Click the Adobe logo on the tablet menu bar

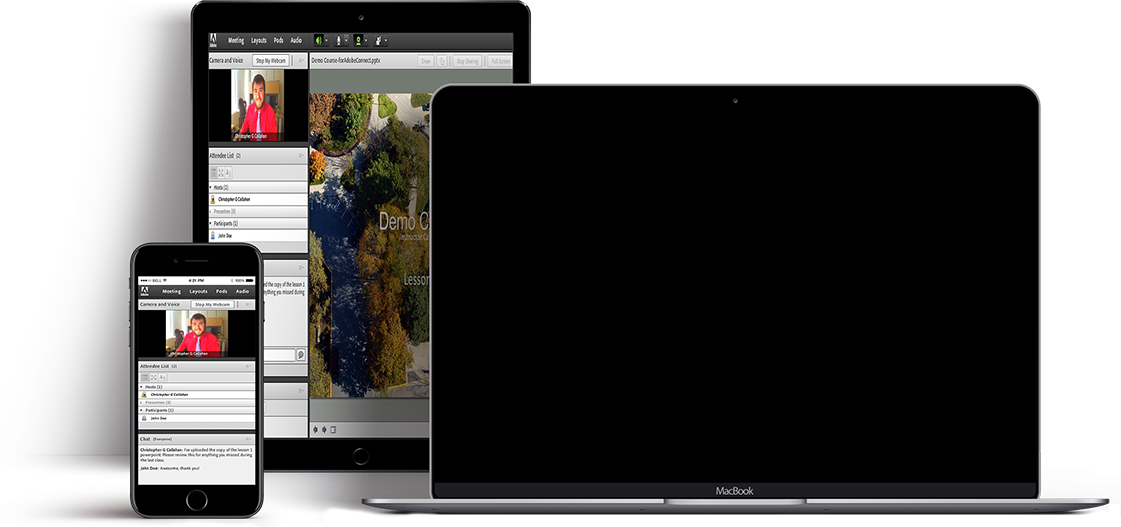point(214,41)
